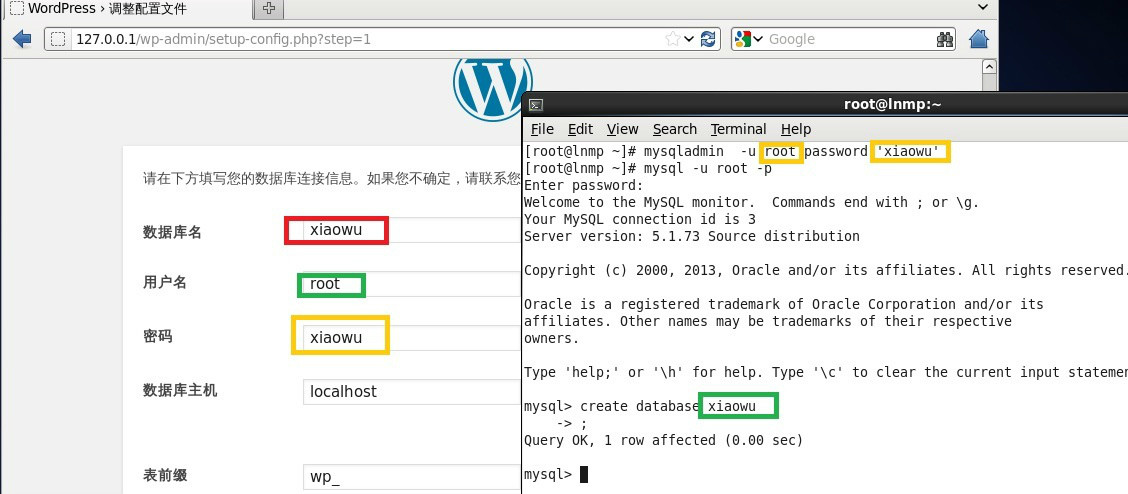This screenshot has height=494, width=1128.
Task: Open the terminal Edit menu
Action: [580, 129]
